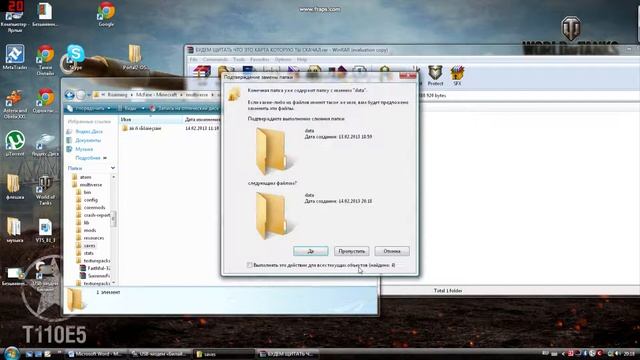Screen dimensions: 640x360
Task: Open the Одноклассники Chrome shortcut
Action: point(45,100)
